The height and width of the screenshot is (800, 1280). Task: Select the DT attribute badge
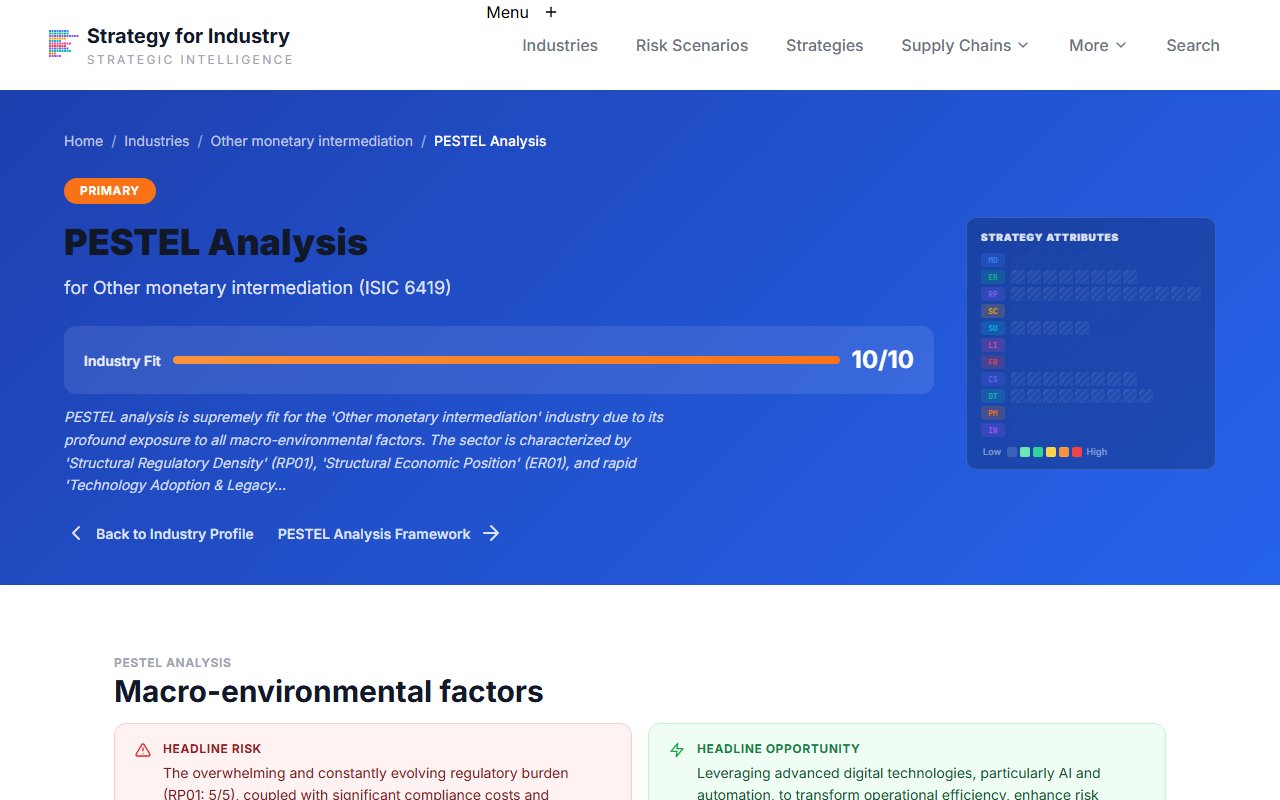point(992,396)
